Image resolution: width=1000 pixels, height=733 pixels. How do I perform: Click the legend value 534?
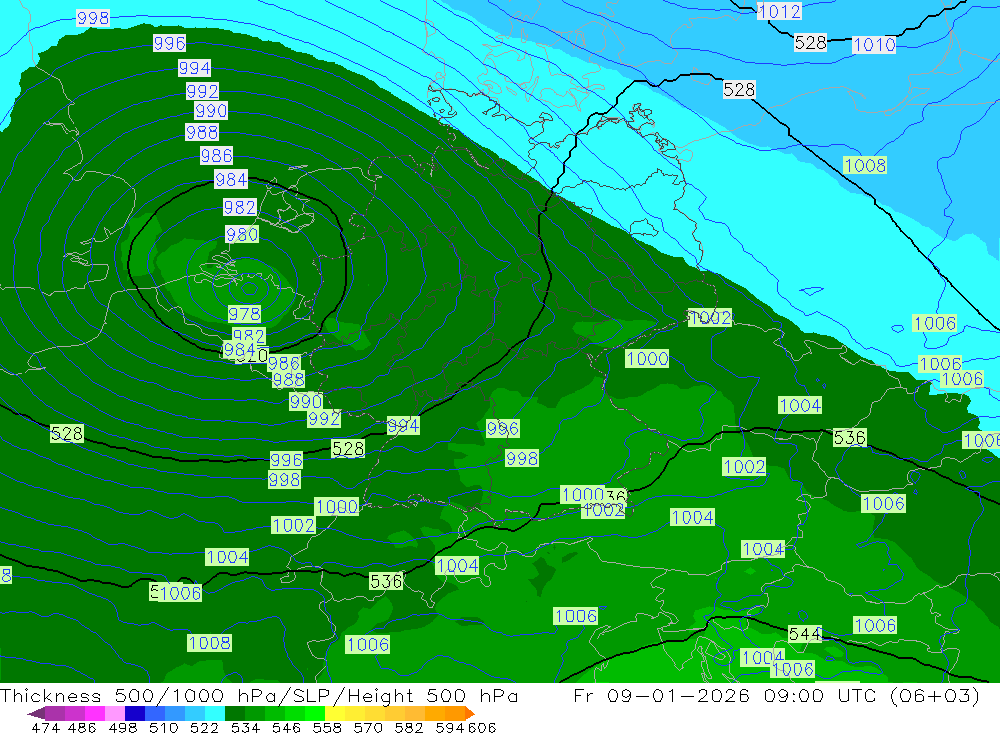[246, 727]
